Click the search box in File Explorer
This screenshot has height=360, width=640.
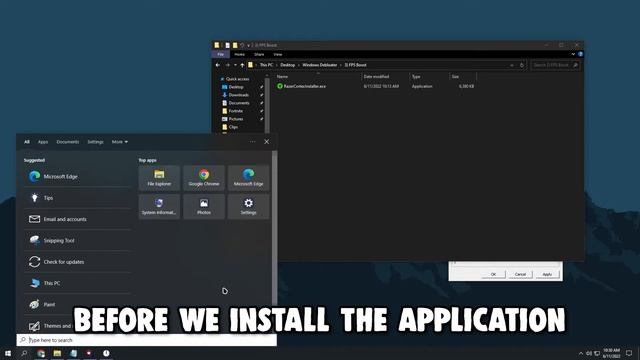(555, 65)
